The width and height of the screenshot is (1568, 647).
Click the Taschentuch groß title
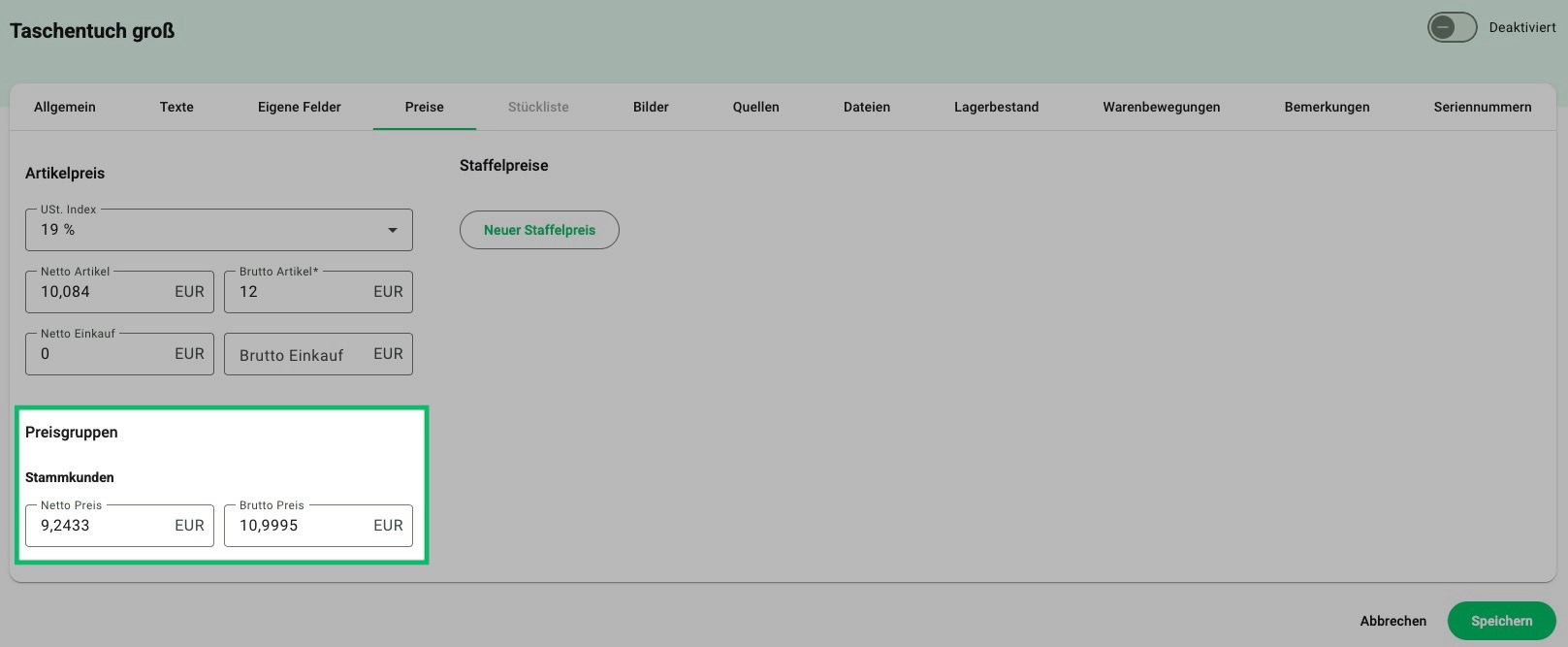92,31
